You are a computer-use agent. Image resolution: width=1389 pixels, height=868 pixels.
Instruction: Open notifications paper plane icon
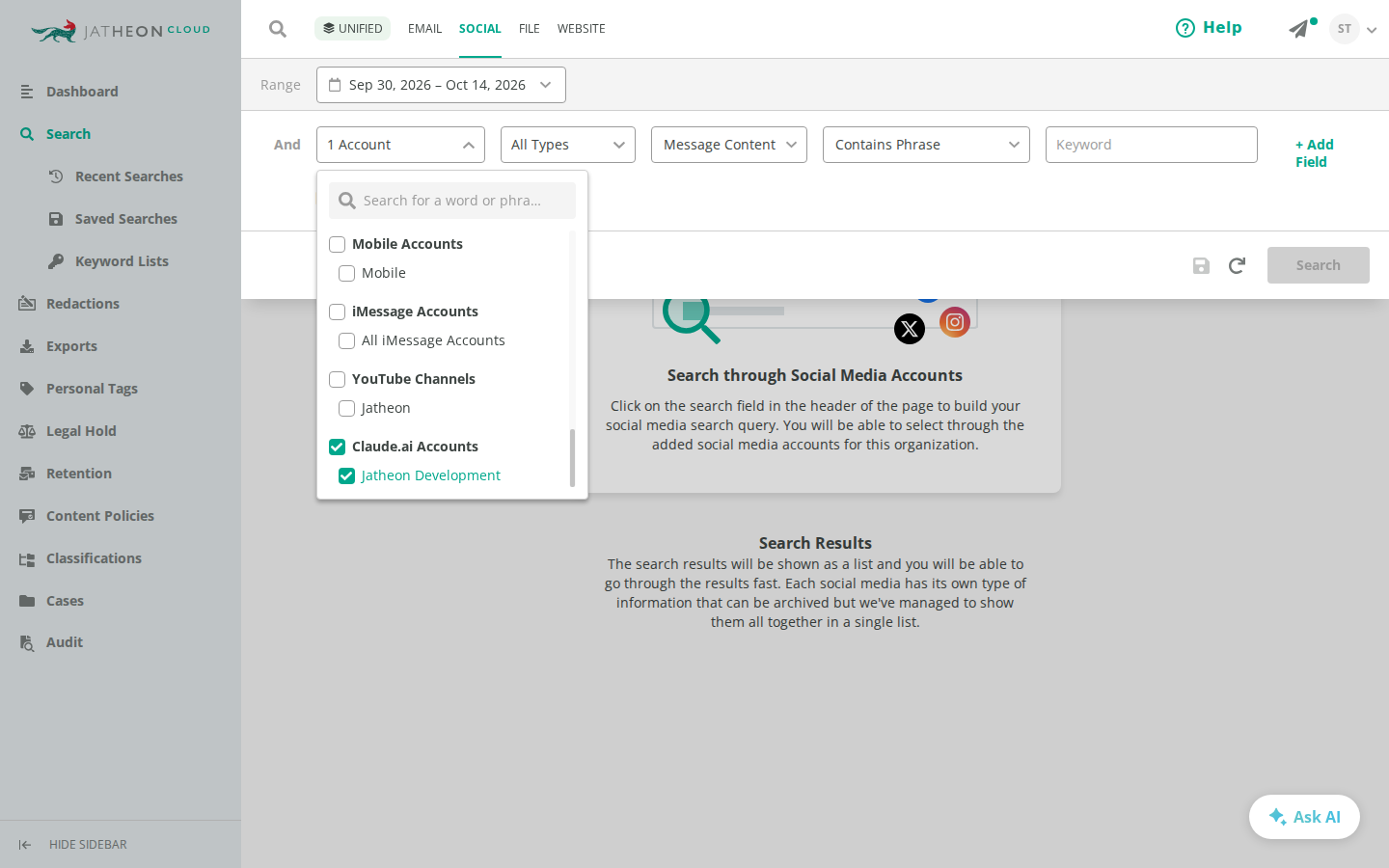pos(1299,29)
